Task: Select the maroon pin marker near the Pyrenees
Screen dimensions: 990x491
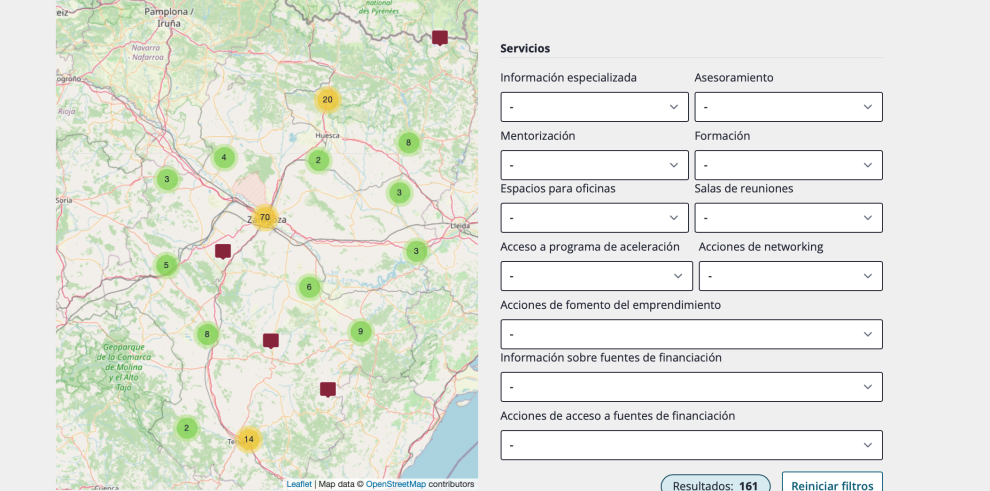Action: coord(440,38)
